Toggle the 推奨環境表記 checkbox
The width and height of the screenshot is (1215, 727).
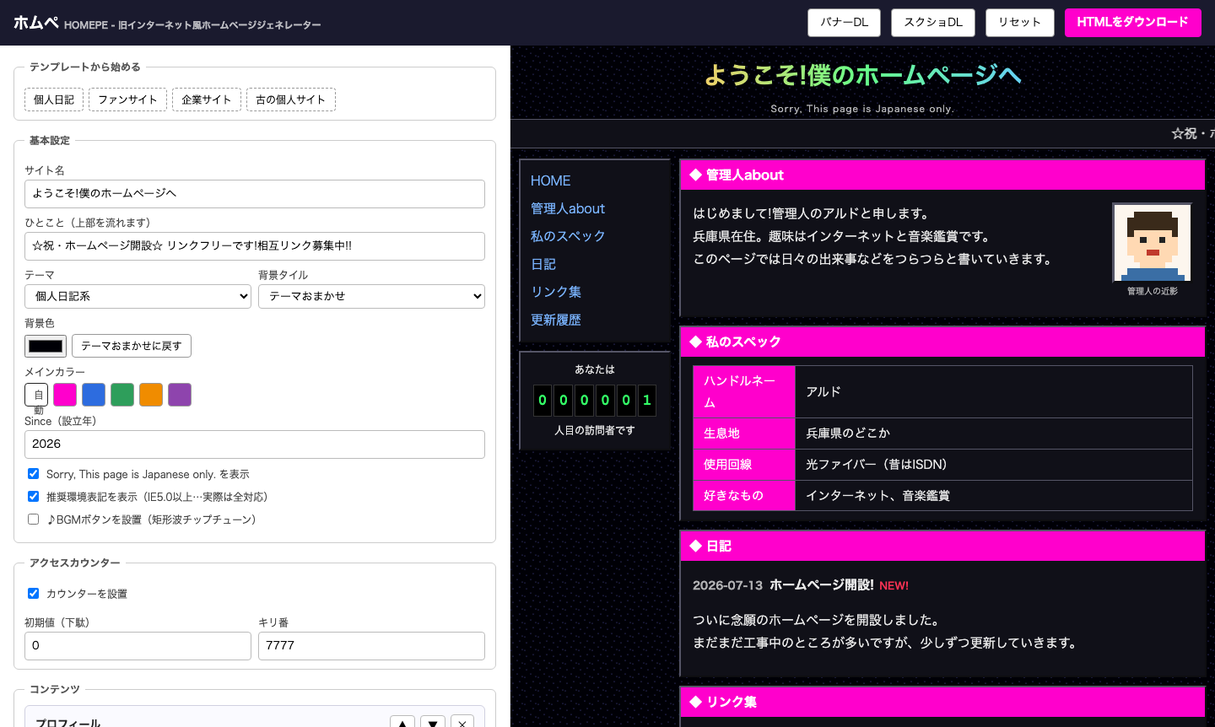pos(33,497)
